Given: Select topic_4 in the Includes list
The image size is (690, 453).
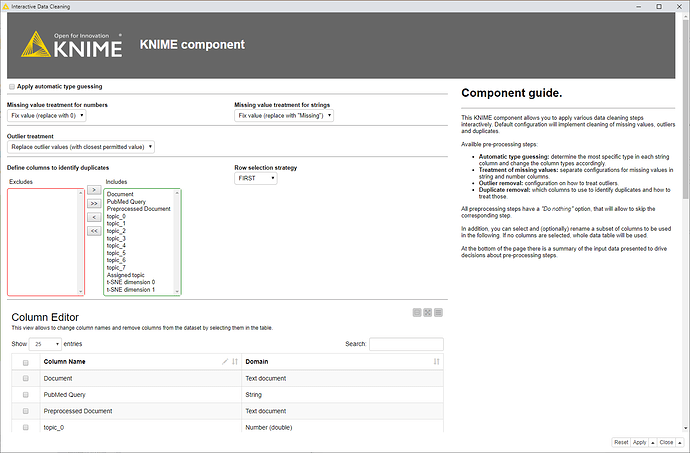Looking at the screenshot, I should [x=116, y=246].
